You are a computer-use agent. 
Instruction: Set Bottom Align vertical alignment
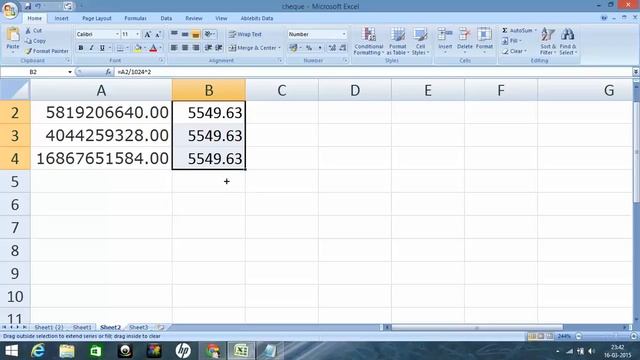(196, 34)
